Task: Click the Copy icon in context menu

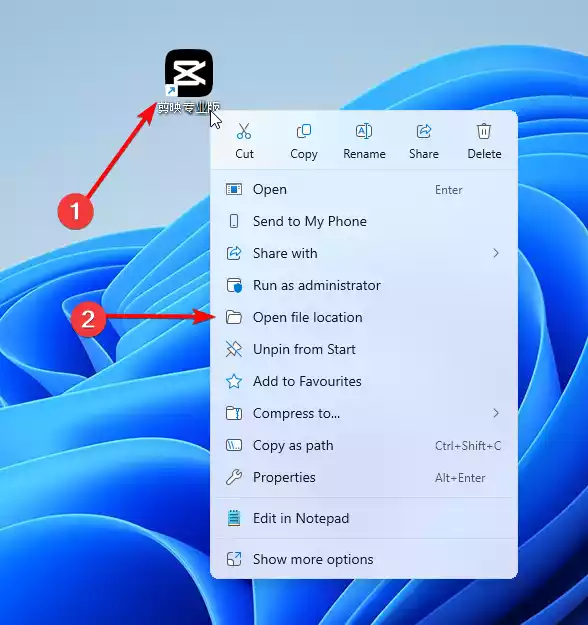Action: click(x=304, y=131)
